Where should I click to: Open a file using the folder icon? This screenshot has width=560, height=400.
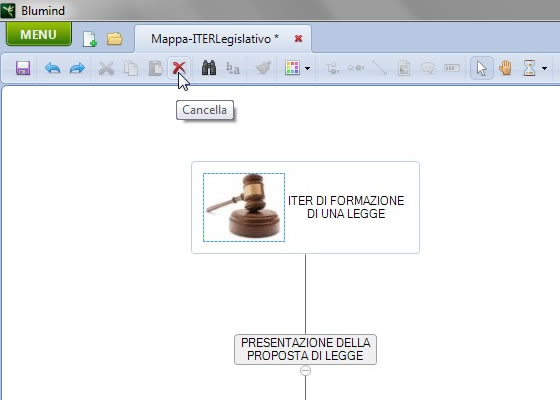point(115,39)
